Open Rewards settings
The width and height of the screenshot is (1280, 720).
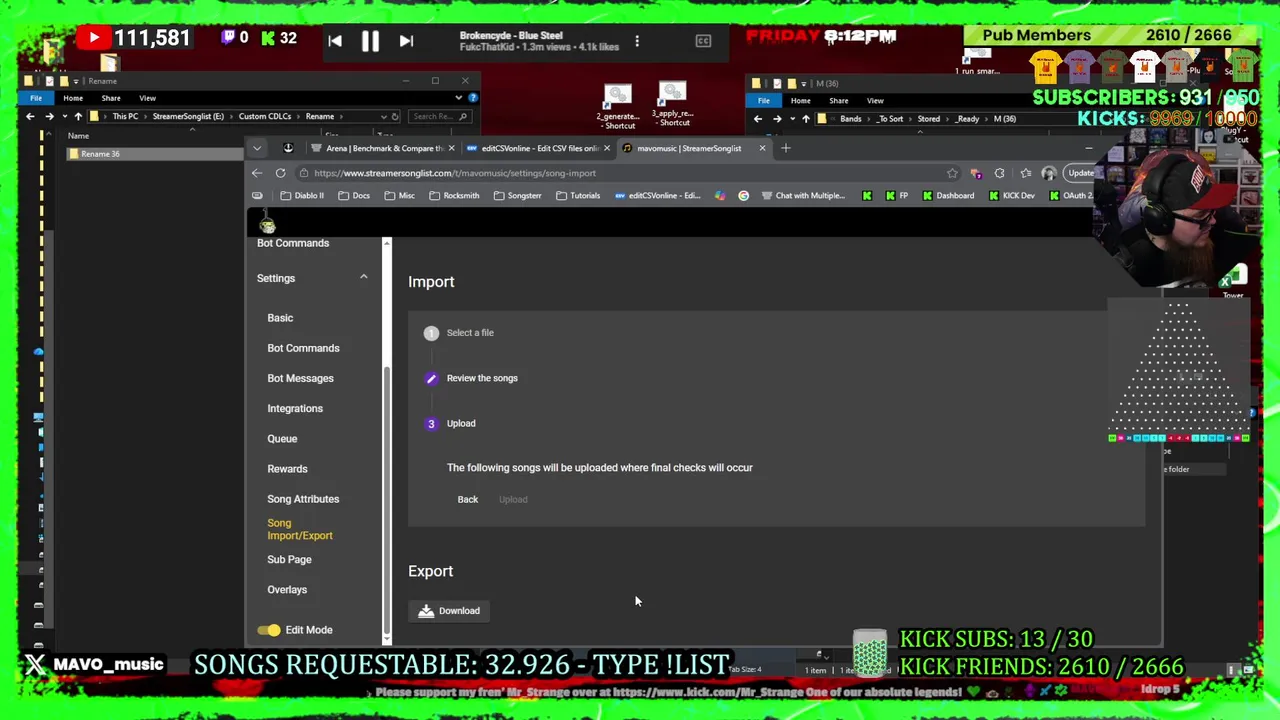tap(287, 468)
